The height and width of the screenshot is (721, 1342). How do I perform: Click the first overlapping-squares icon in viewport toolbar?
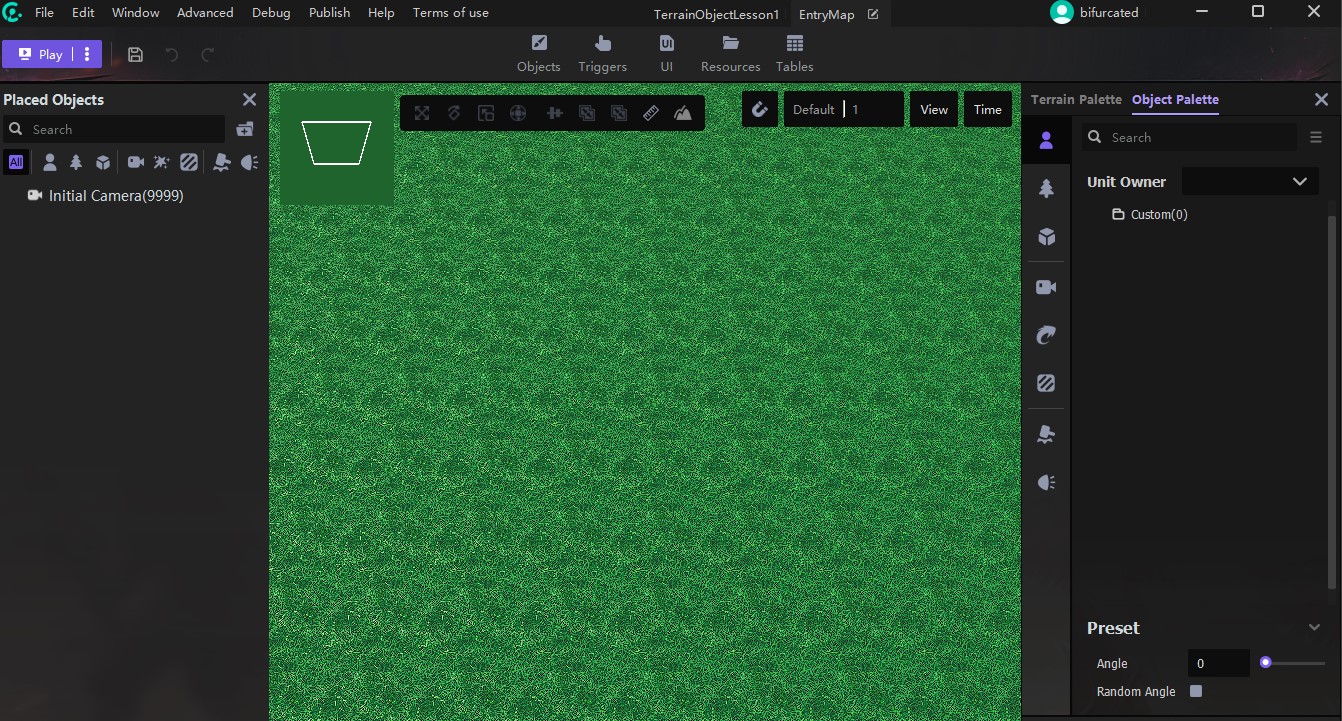point(587,113)
